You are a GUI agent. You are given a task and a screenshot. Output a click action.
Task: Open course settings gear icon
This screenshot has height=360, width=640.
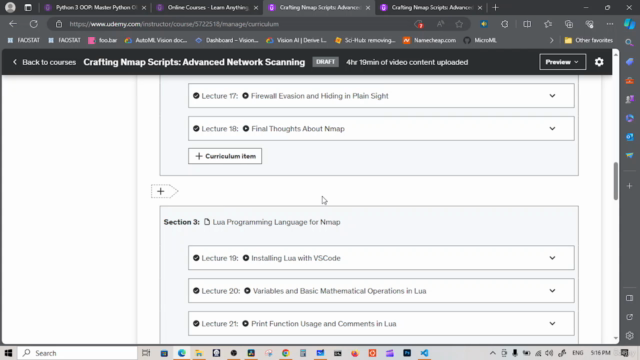click(599, 62)
